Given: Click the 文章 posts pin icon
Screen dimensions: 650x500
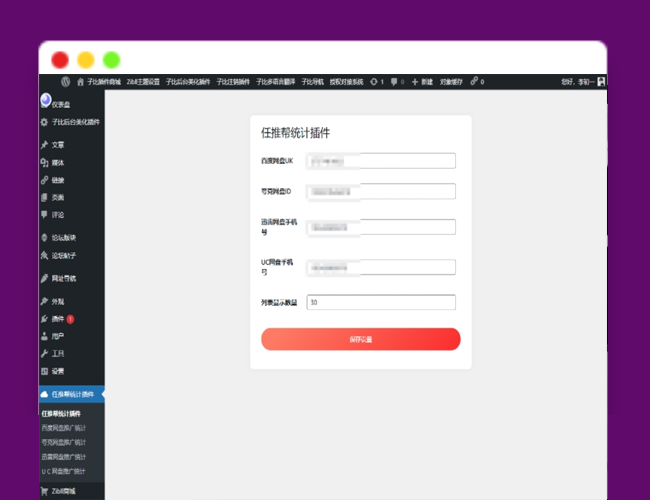Looking at the screenshot, I should tap(44, 145).
